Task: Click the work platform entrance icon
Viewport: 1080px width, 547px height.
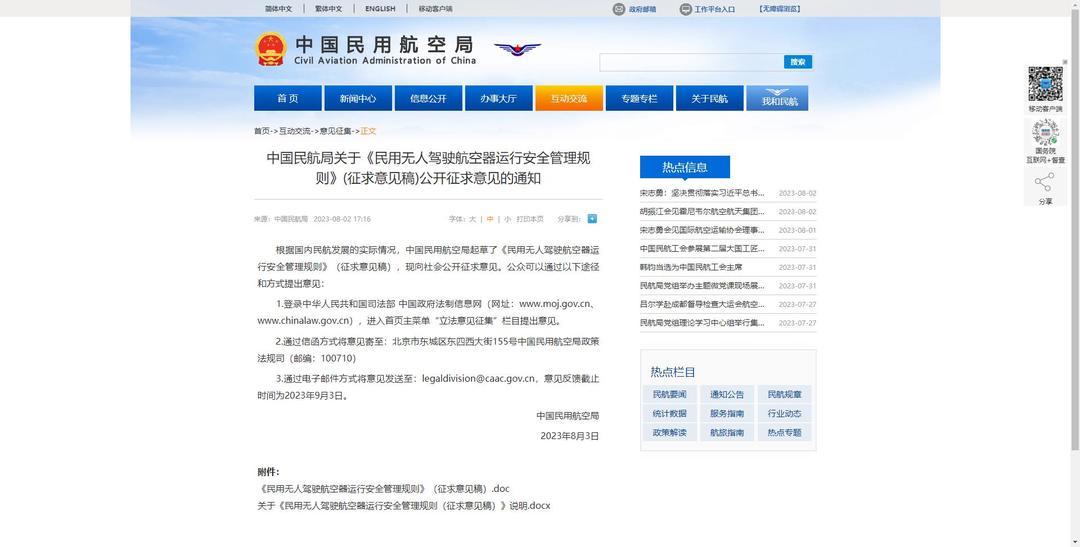Action: tap(685, 9)
